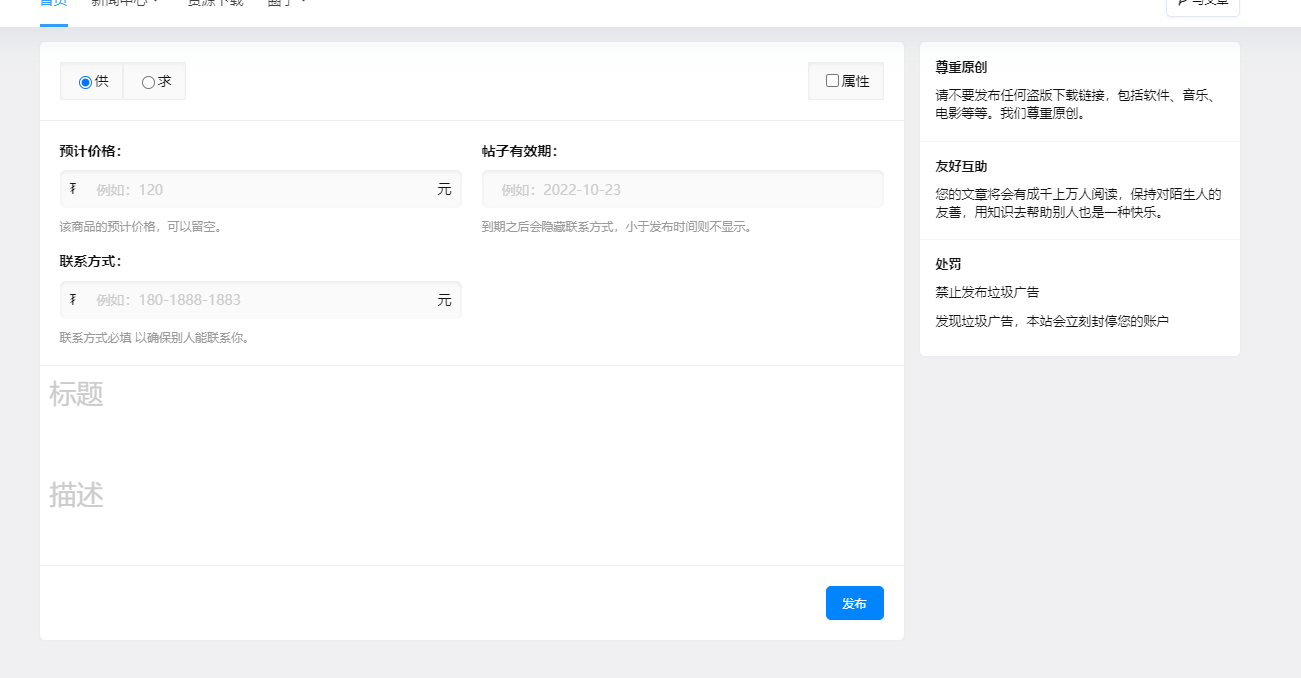Click the 帖子有效期 label
The image size is (1301, 678).
519,151
